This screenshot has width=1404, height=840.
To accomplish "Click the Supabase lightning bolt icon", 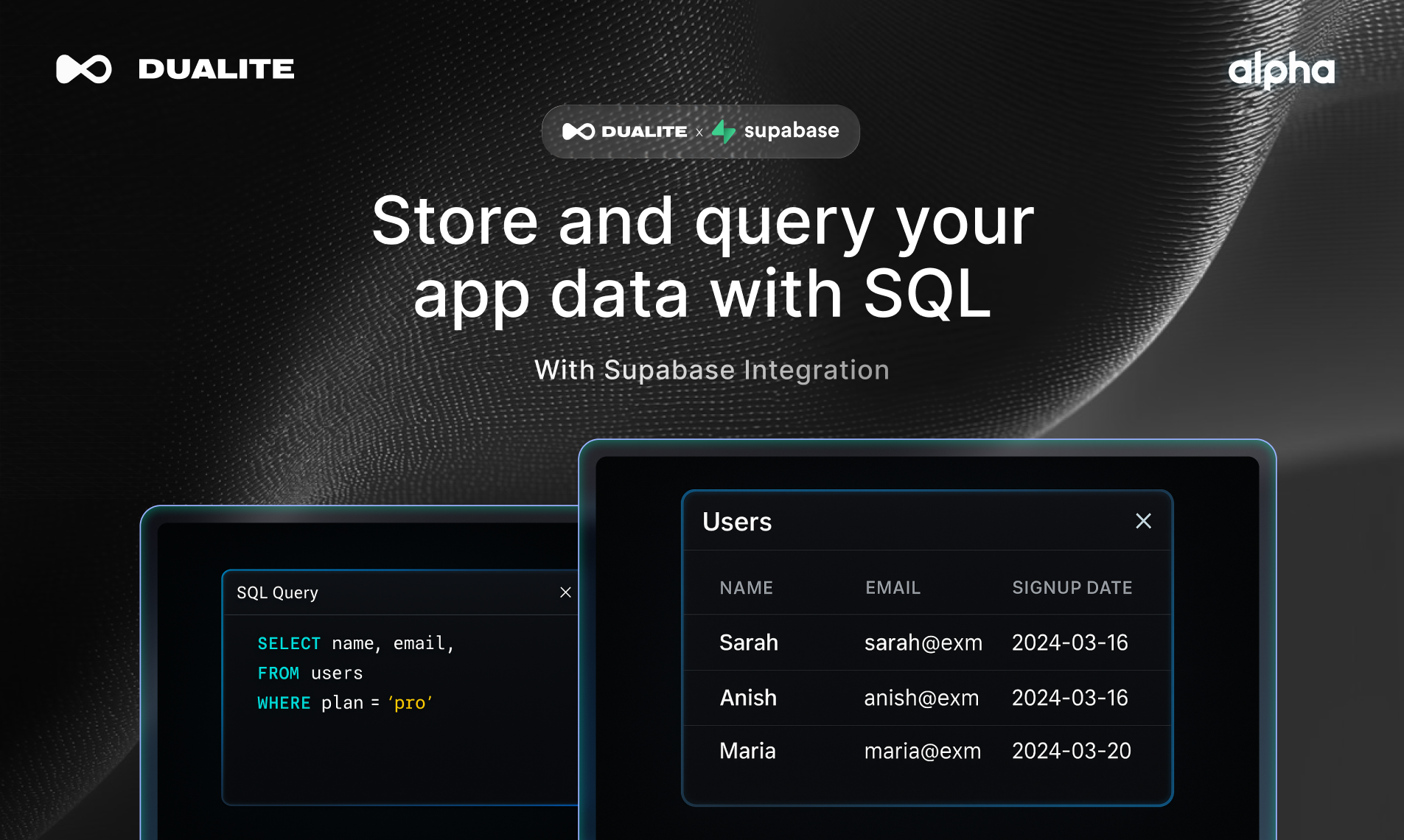I will [724, 131].
